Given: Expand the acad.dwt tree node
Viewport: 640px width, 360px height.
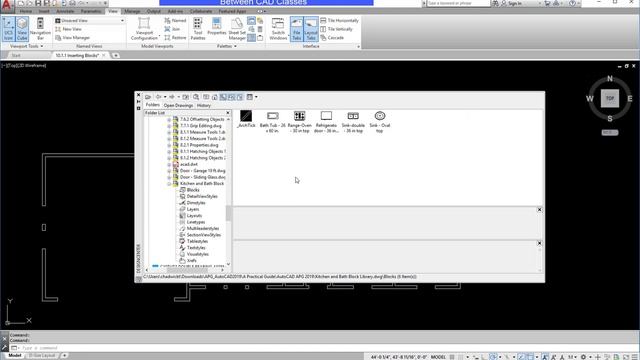Looking at the screenshot, I should pyautogui.click(x=169, y=164).
